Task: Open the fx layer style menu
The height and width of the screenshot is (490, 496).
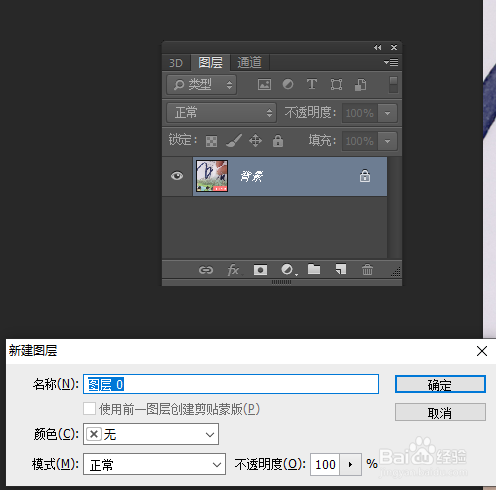Action: (x=233, y=270)
